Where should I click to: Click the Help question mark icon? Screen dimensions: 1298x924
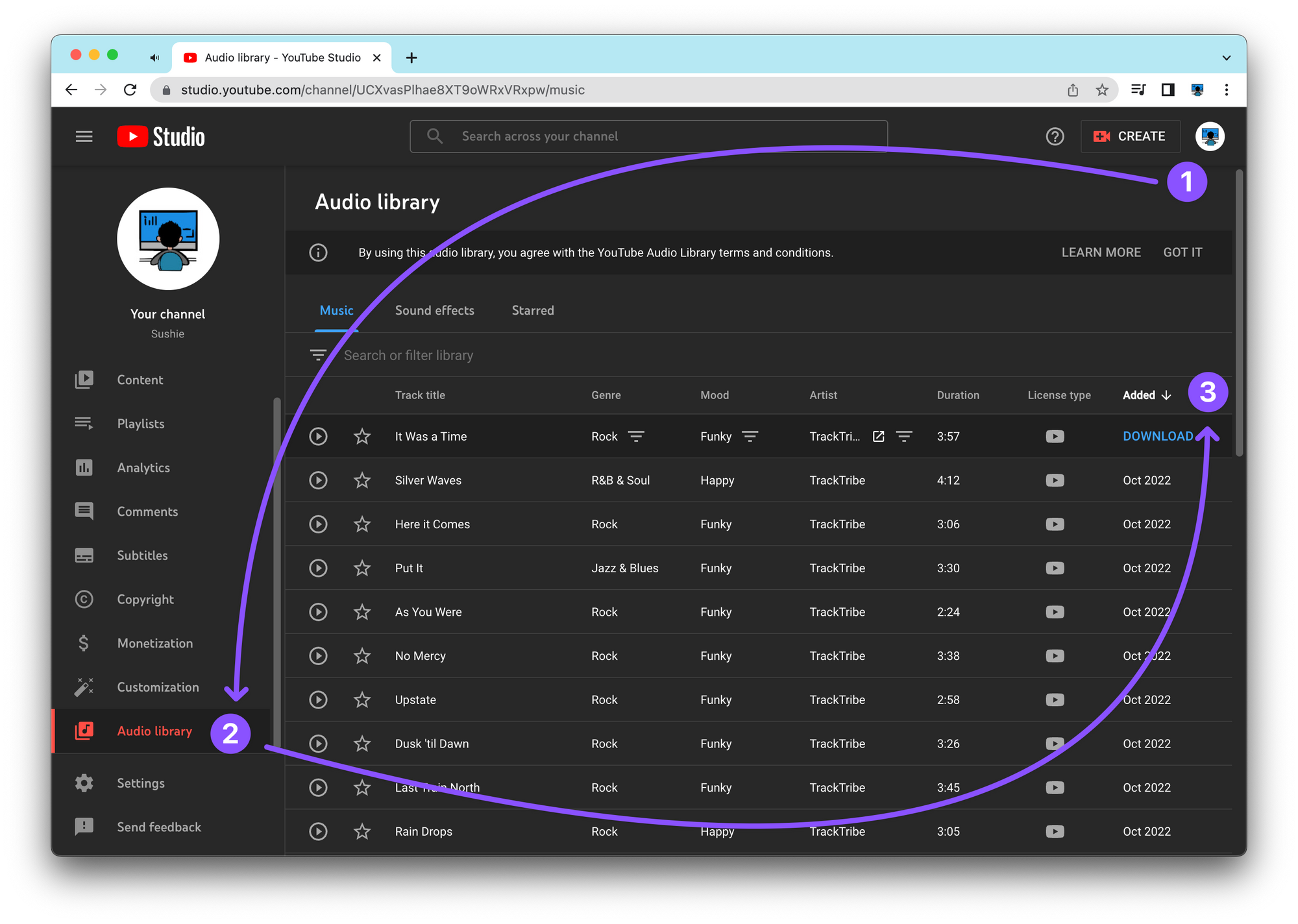pyautogui.click(x=1055, y=136)
